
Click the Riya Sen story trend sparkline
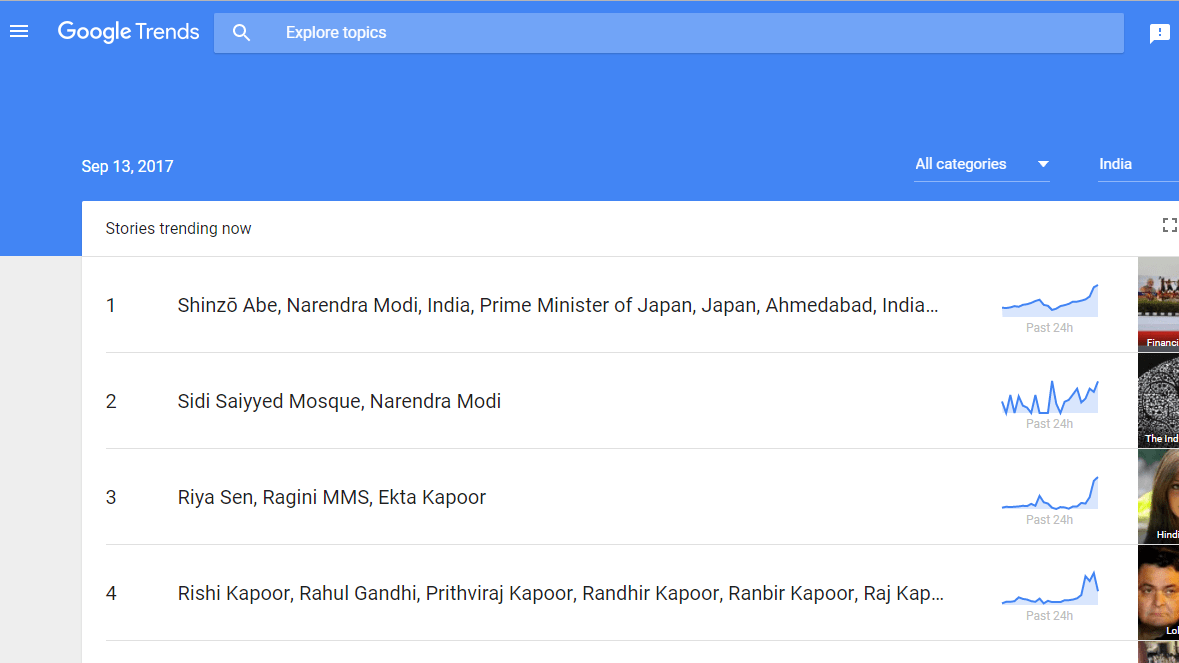(x=1050, y=493)
